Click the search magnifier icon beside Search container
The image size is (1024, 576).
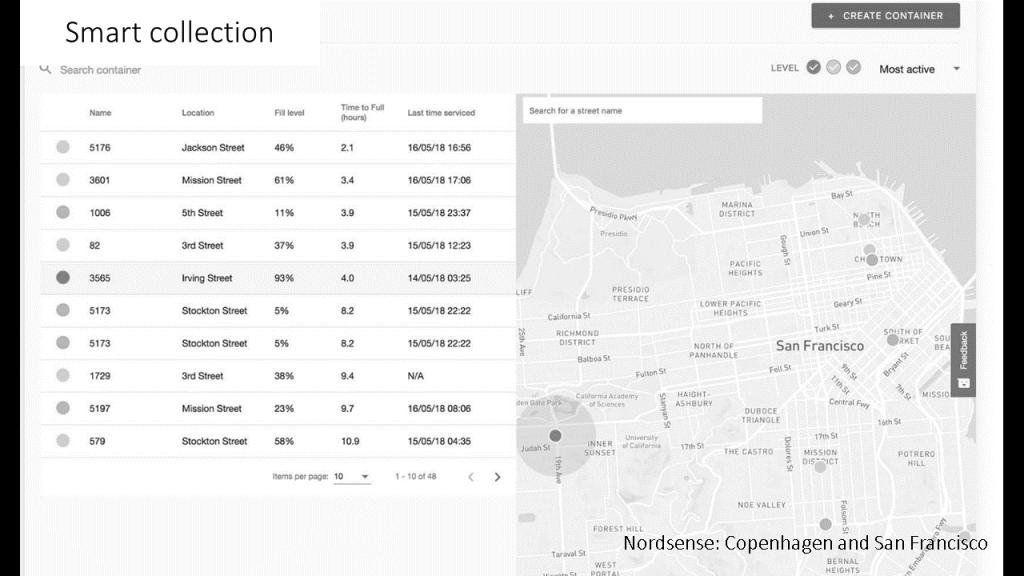(x=45, y=69)
